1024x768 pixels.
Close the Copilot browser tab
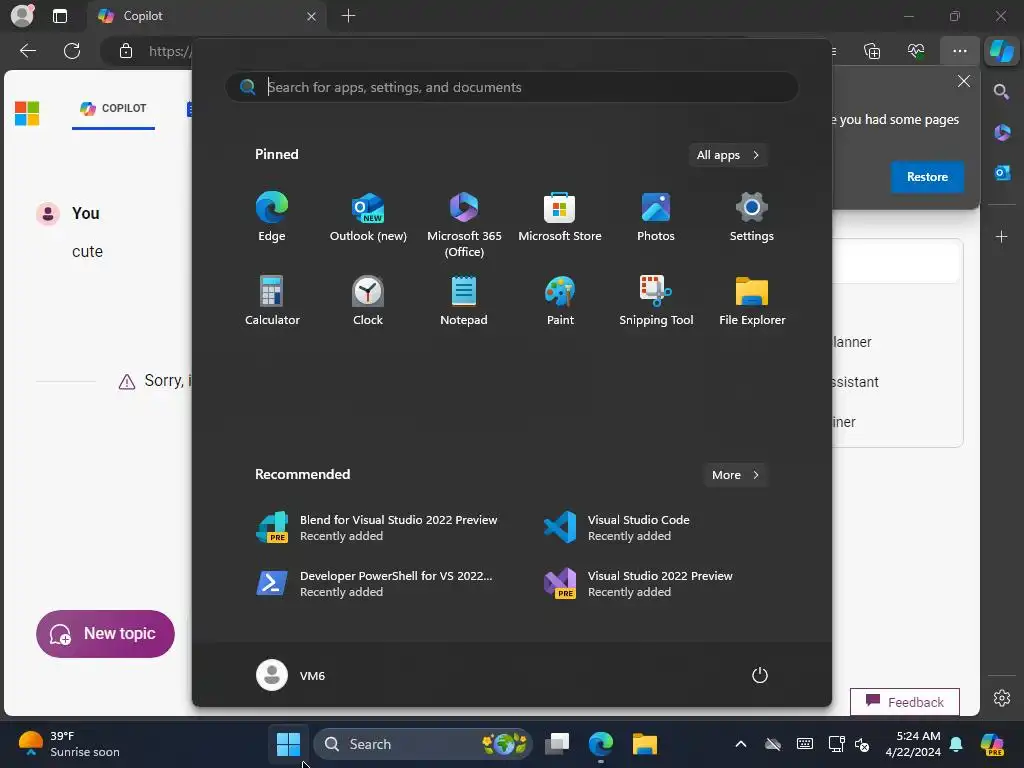pos(312,16)
